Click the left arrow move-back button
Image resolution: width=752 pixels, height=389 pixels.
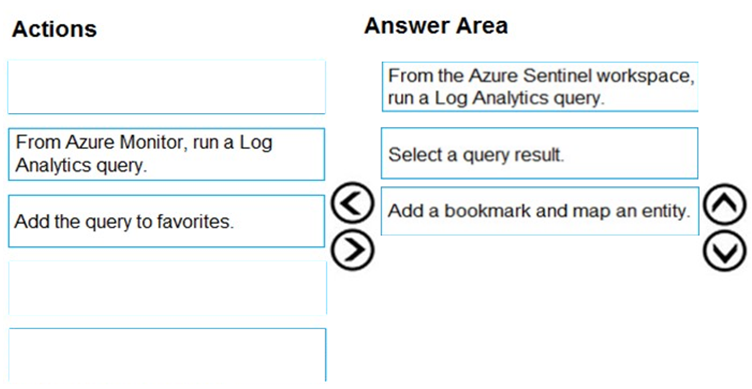(x=352, y=203)
